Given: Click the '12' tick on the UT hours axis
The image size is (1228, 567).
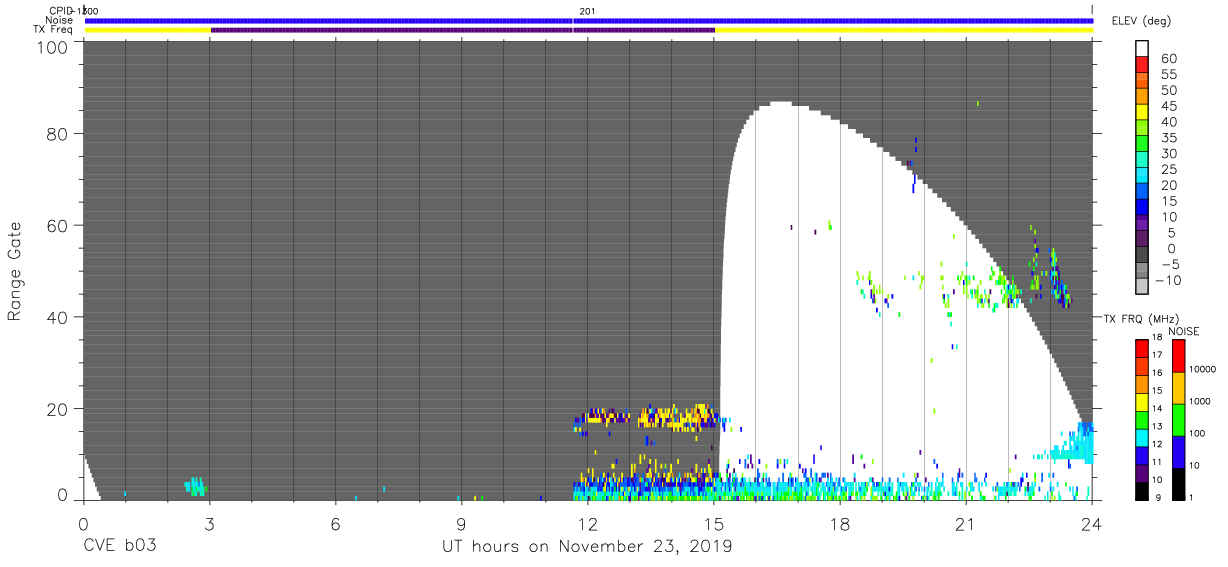Looking at the screenshot, I should pos(588,523).
